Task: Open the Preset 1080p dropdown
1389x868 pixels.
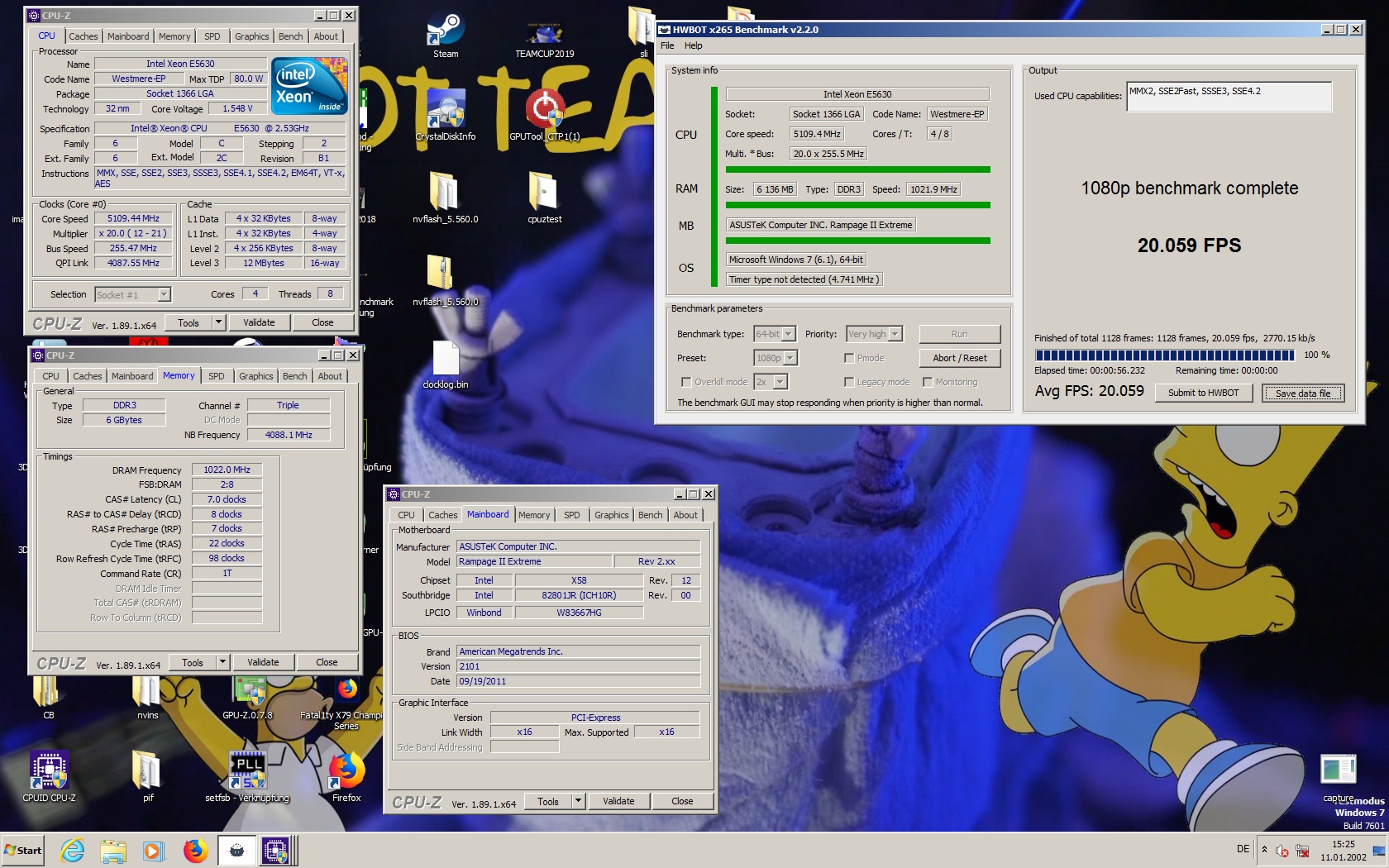Action: point(776,358)
